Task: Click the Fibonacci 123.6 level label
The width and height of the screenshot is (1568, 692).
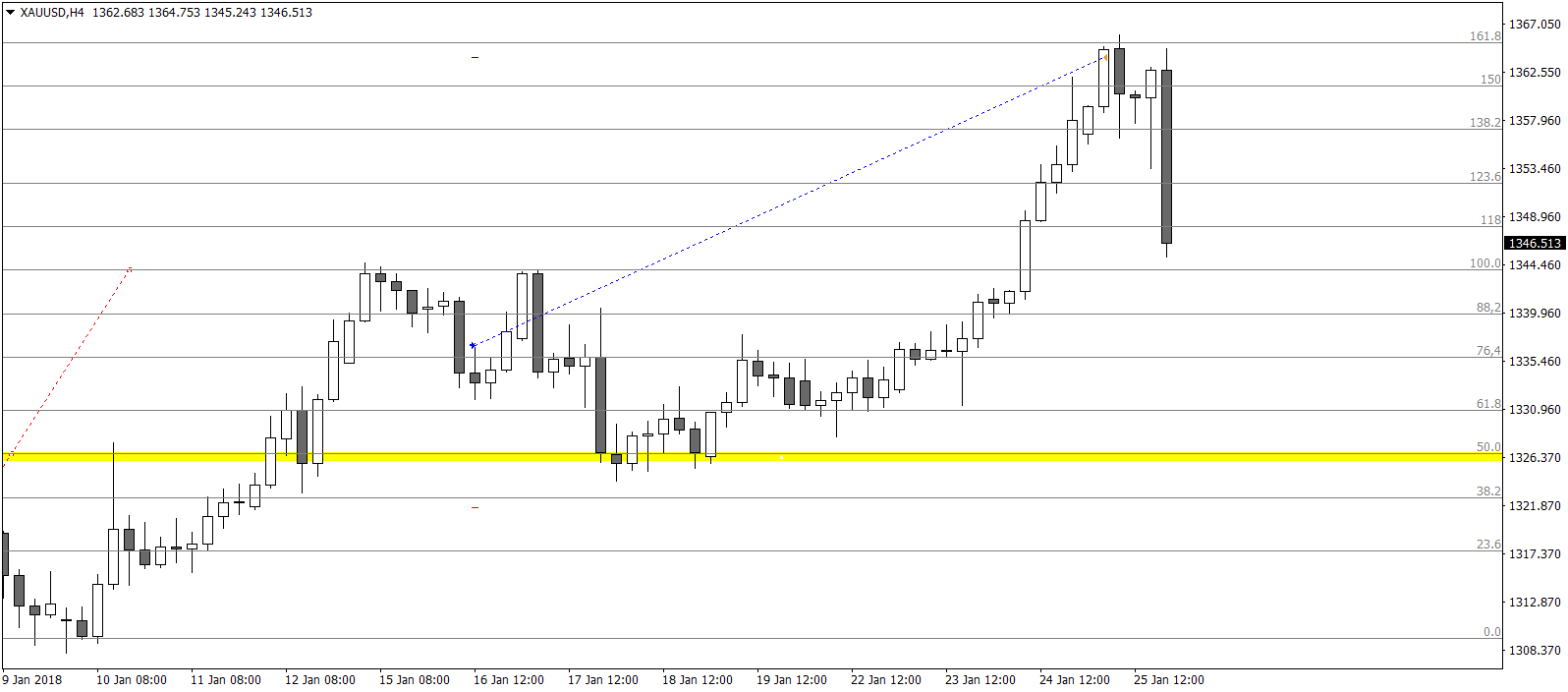Action: tap(1484, 177)
